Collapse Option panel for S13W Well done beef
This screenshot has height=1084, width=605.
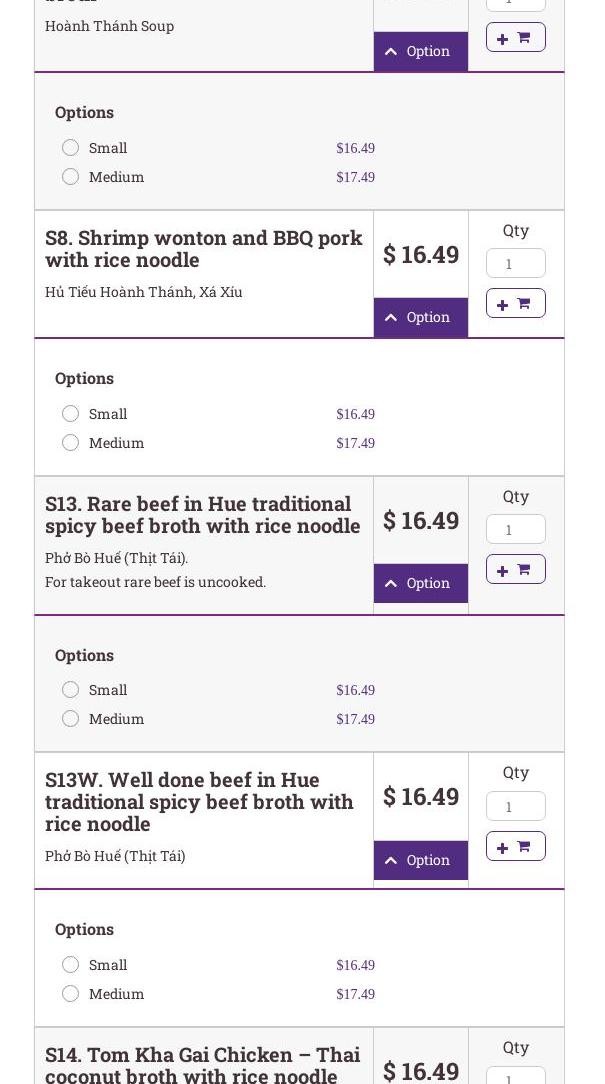(x=420, y=860)
